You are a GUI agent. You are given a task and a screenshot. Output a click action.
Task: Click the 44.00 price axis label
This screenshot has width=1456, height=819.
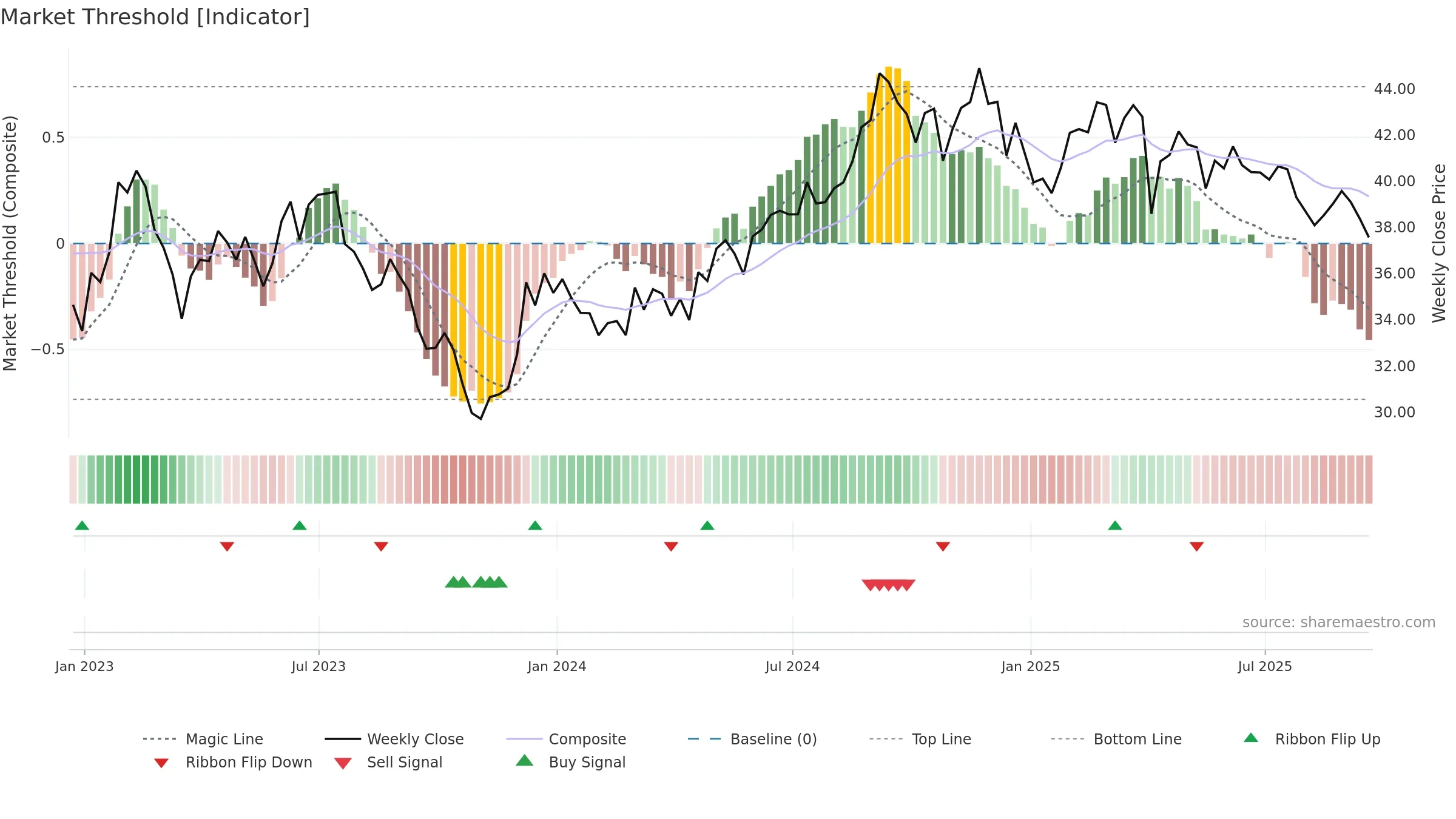coord(1395,89)
